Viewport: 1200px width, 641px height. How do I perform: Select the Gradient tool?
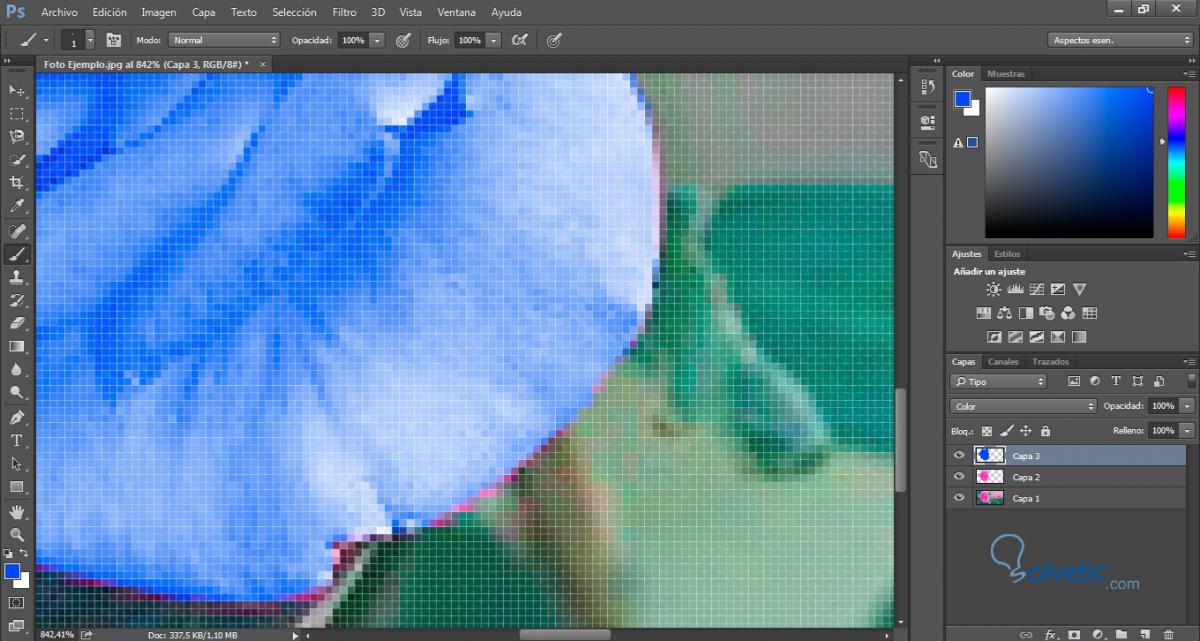pos(17,346)
